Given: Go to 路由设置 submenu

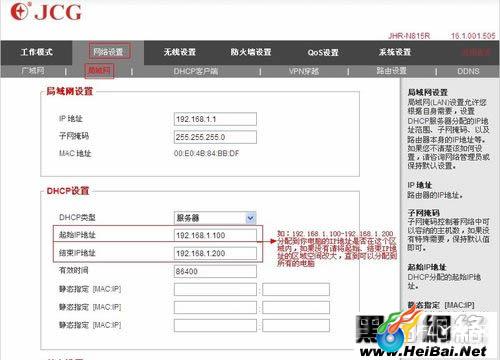Looking at the screenshot, I should pyautogui.click(x=391, y=71).
